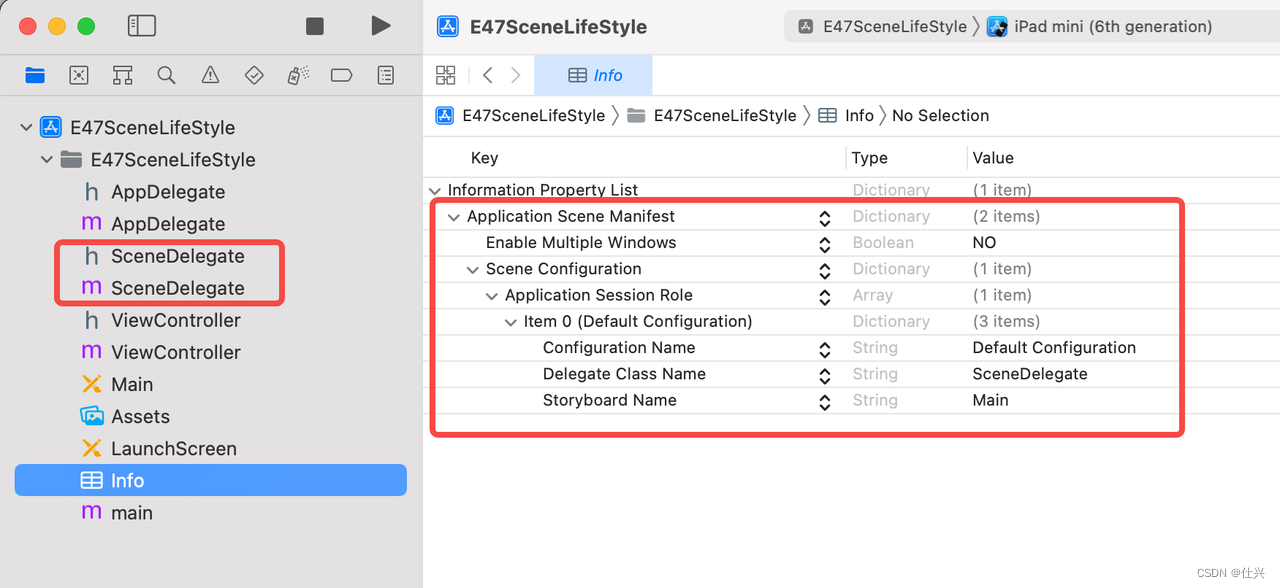This screenshot has width=1280, height=588.
Task: Click the Key column header
Action: [x=484, y=158]
